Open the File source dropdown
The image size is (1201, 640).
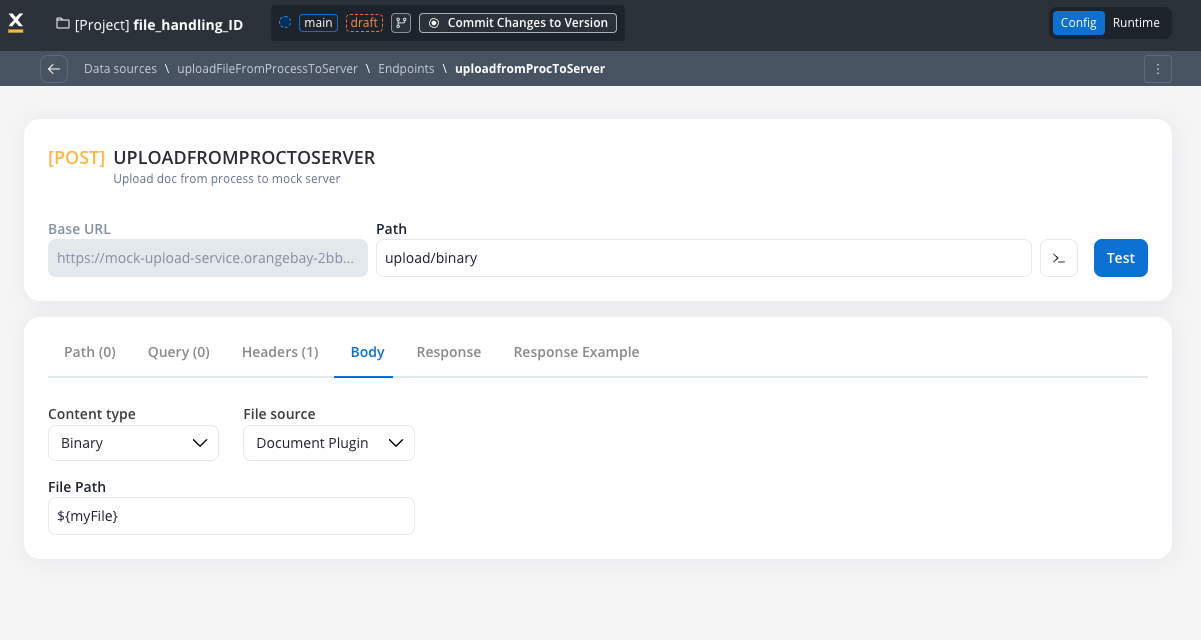328,443
